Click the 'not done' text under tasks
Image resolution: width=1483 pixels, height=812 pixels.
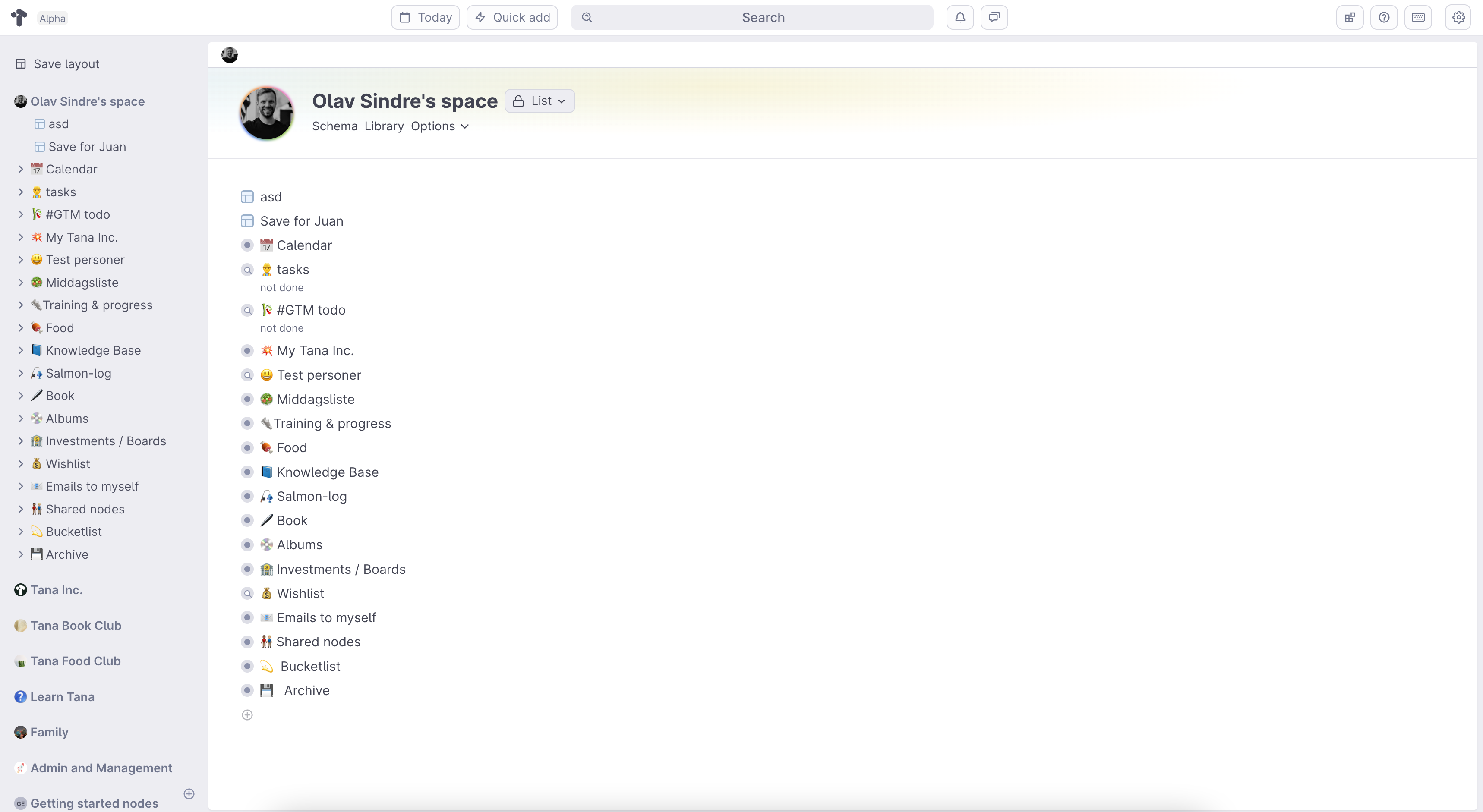[281, 288]
